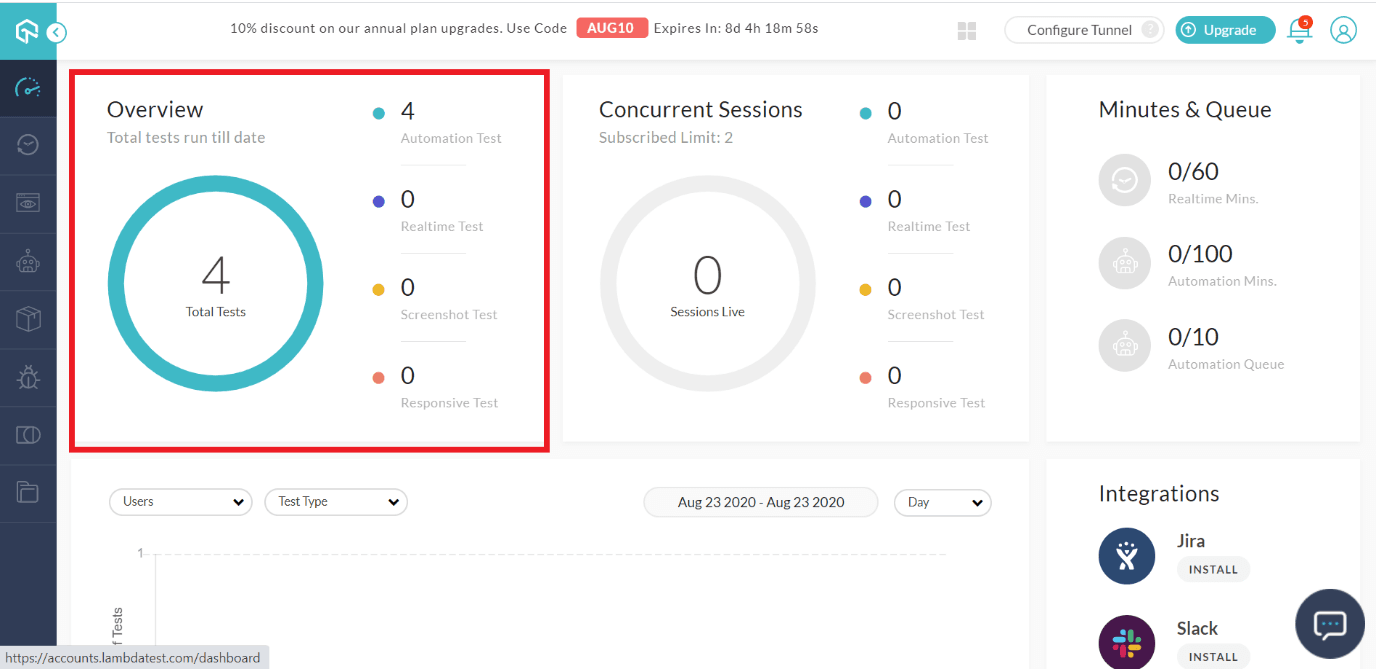Open the Screenshot testing sidebar icon
The height and width of the screenshot is (669, 1376).
pyautogui.click(x=28, y=203)
